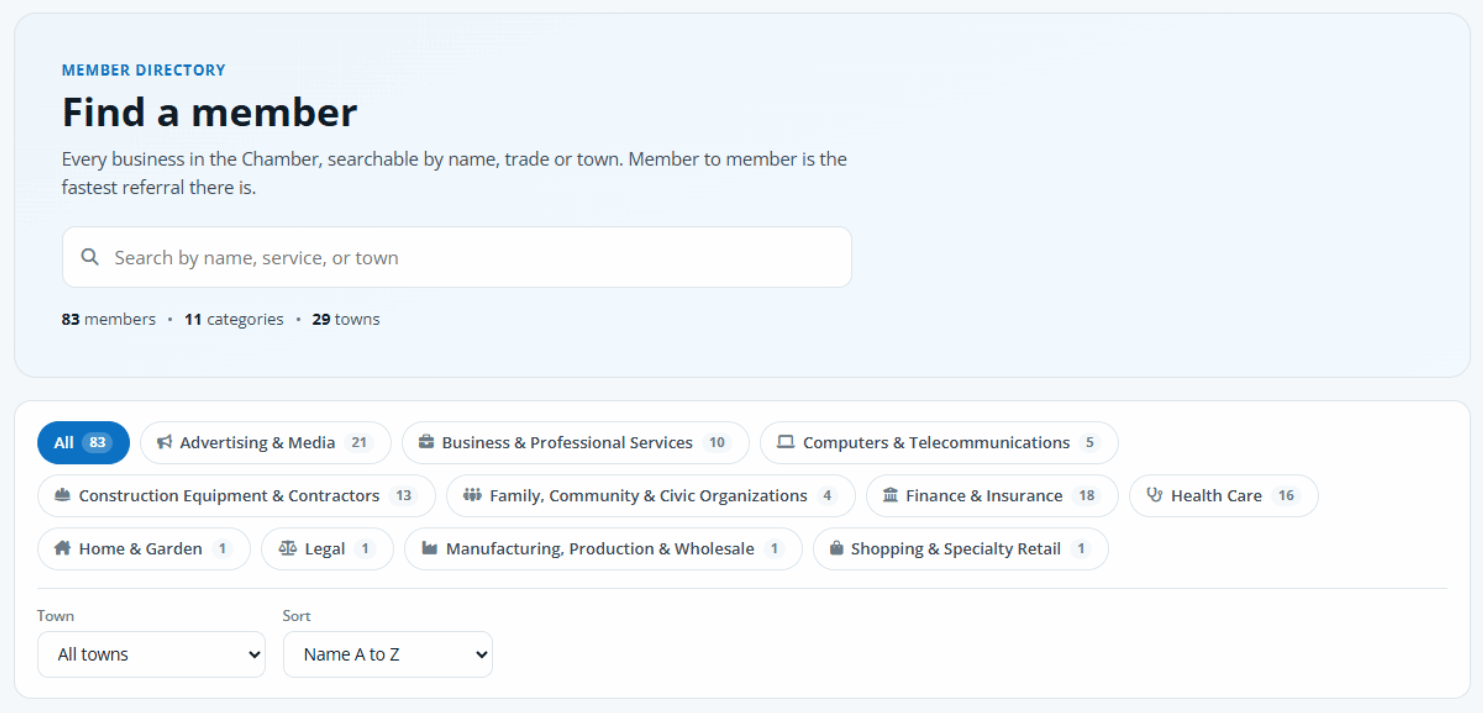Image resolution: width=1483 pixels, height=714 pixels.
Task: Click the scales icon on Legal chip
Action: (287, 548)
